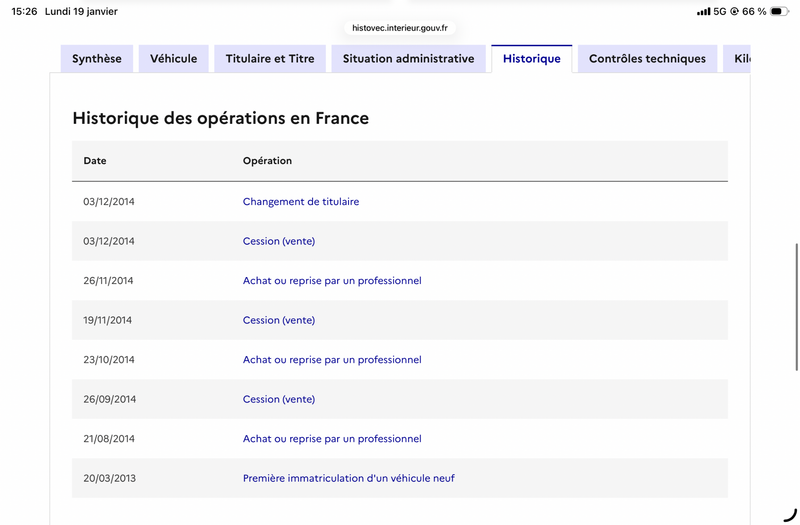Select Cession (vente) dated 19/11/2014
The image size is (800, 525).
(x=278, y=320)
